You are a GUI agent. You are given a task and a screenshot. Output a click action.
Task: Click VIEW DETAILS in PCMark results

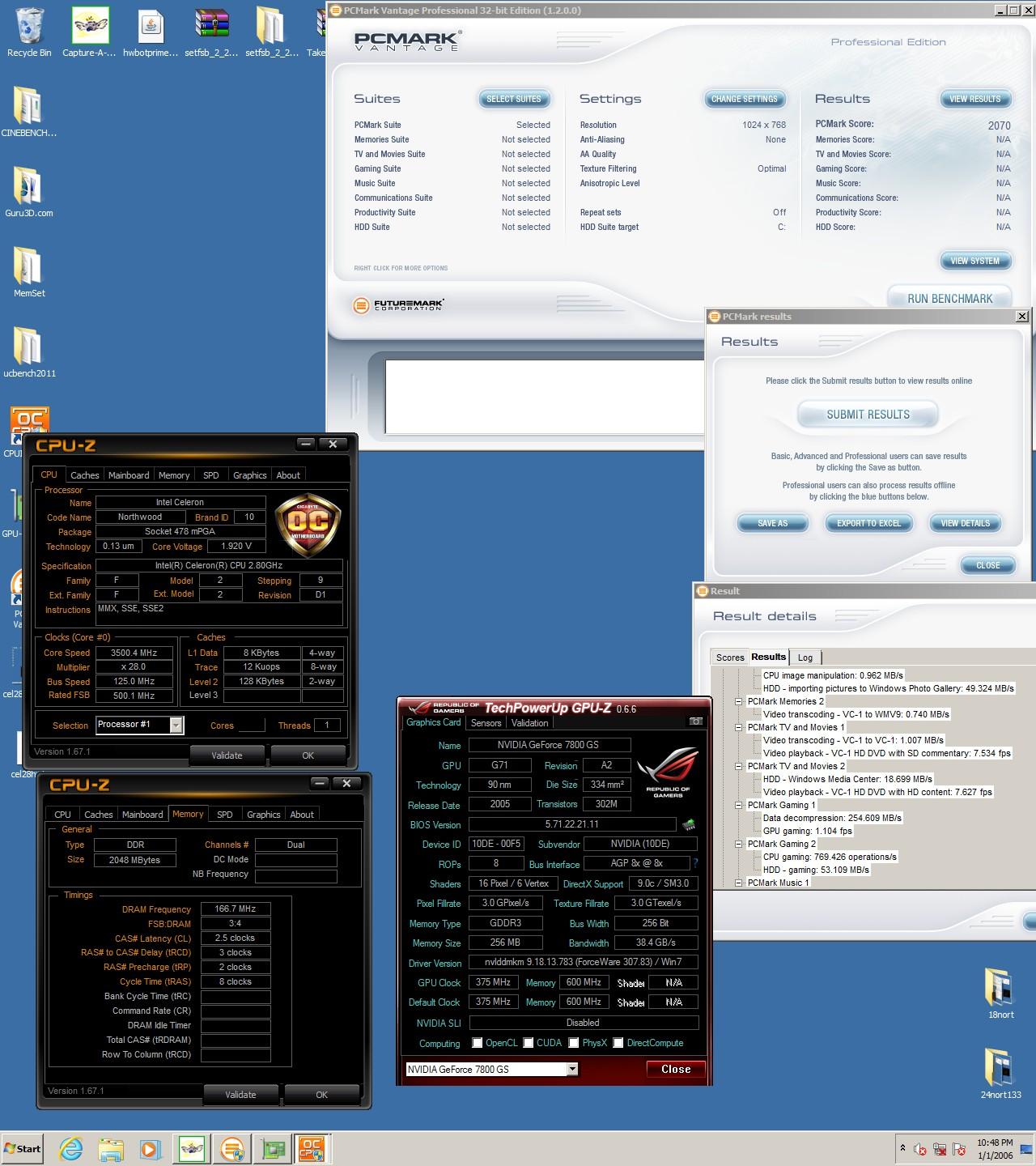(x=966, y=523)
